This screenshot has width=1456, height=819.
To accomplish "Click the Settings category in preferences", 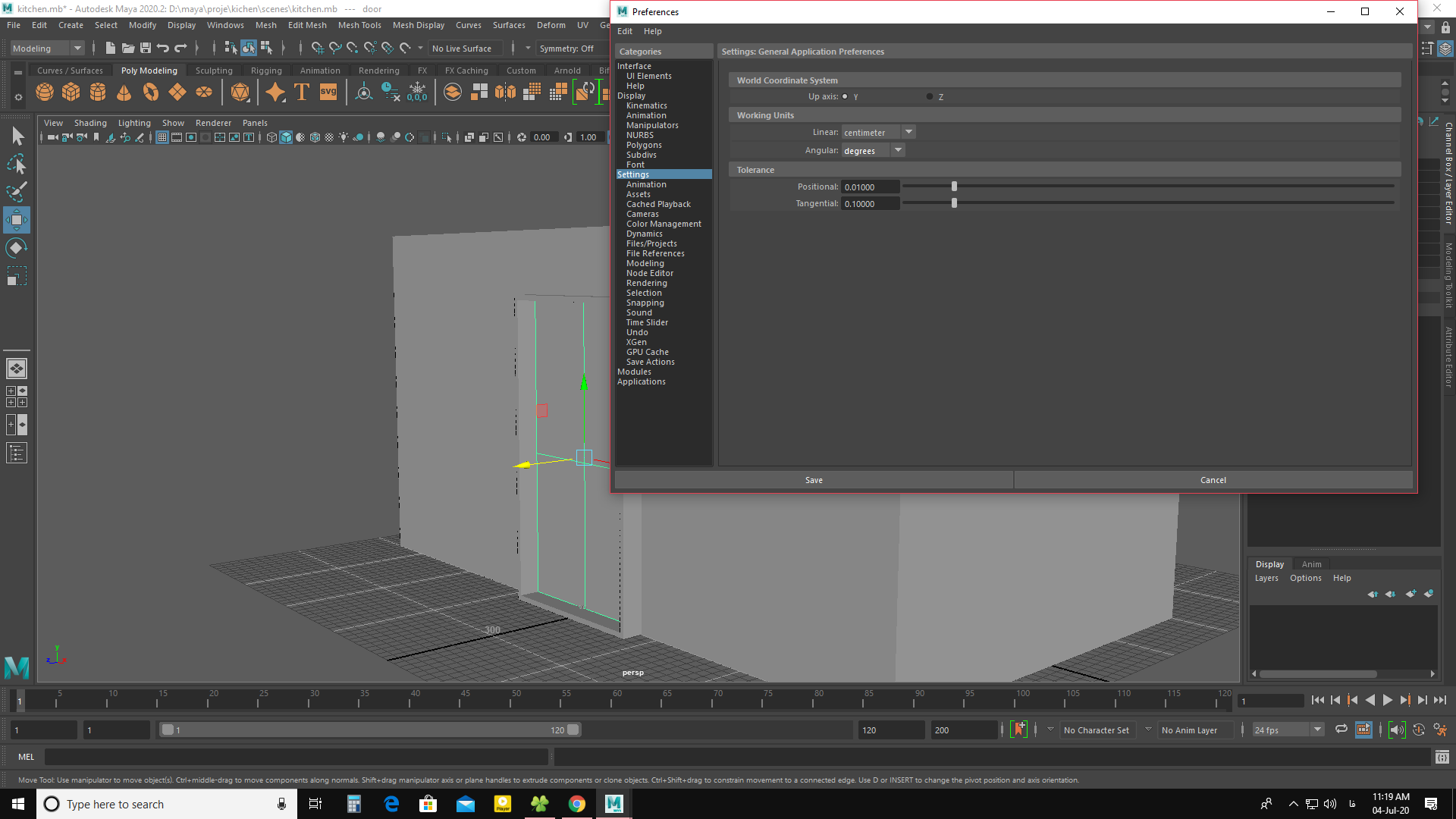I will (x=634, y=174).
